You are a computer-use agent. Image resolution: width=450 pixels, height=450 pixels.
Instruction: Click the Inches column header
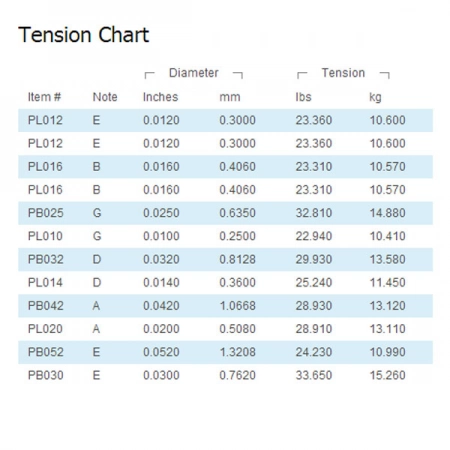pos(160,97)
